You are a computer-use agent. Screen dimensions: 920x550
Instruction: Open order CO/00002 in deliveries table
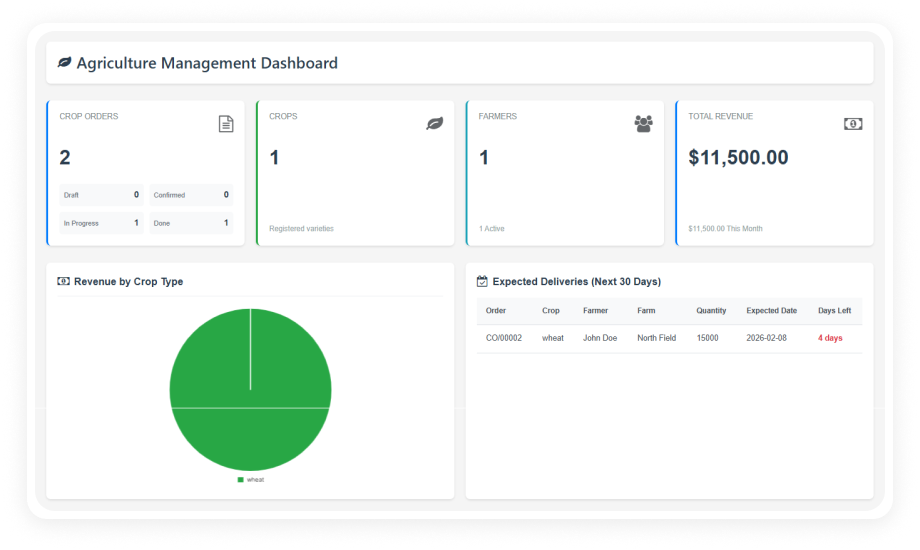pos(504,338)
